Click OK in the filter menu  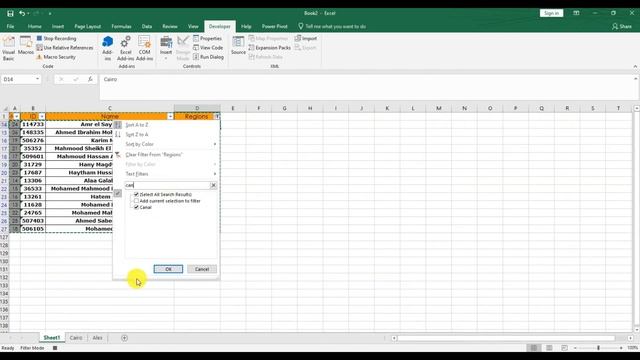tap(168, 269)
